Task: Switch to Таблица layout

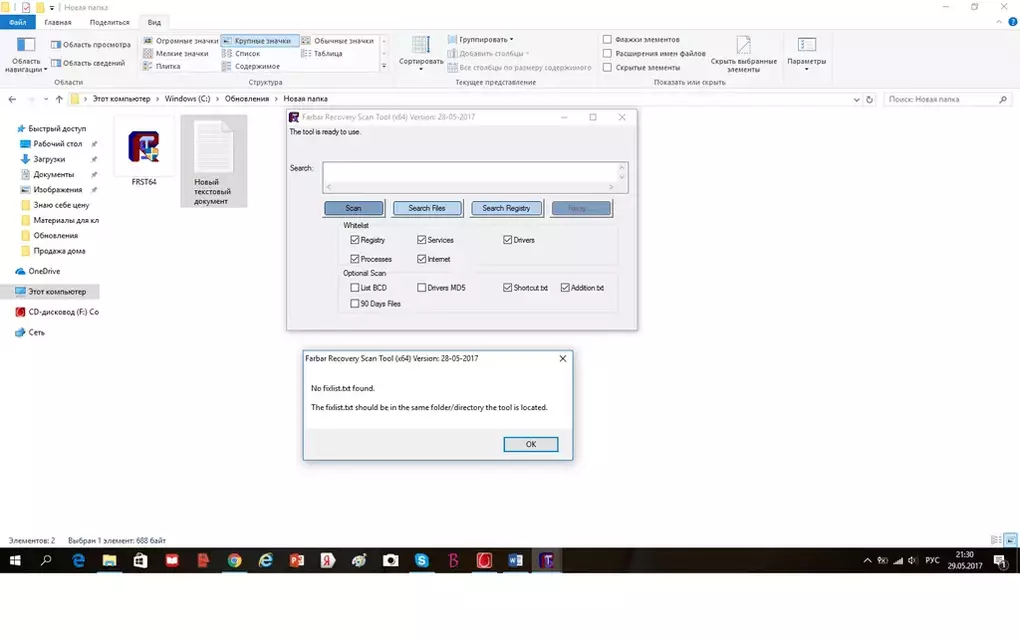Action: [x=322, y=53]
